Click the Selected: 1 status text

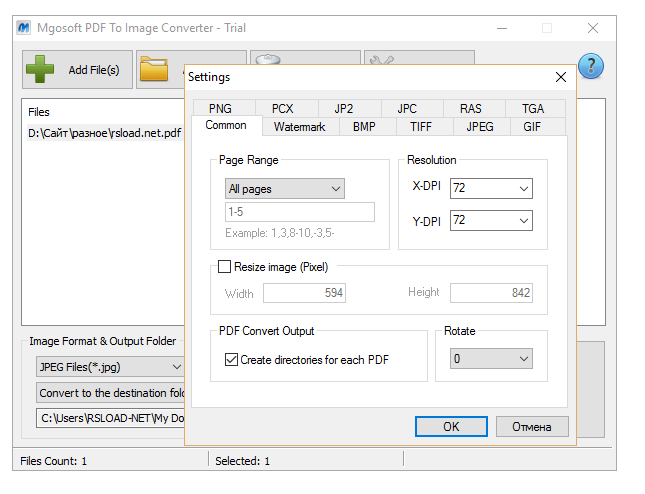coord(243,461)
